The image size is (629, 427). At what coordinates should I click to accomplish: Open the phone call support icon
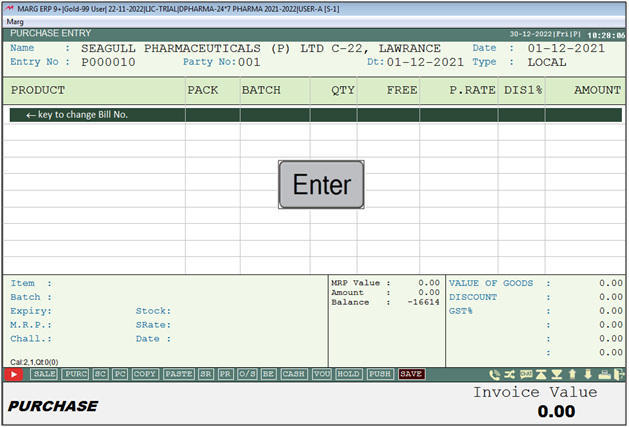pyautogui.click(x=495, y=374)
